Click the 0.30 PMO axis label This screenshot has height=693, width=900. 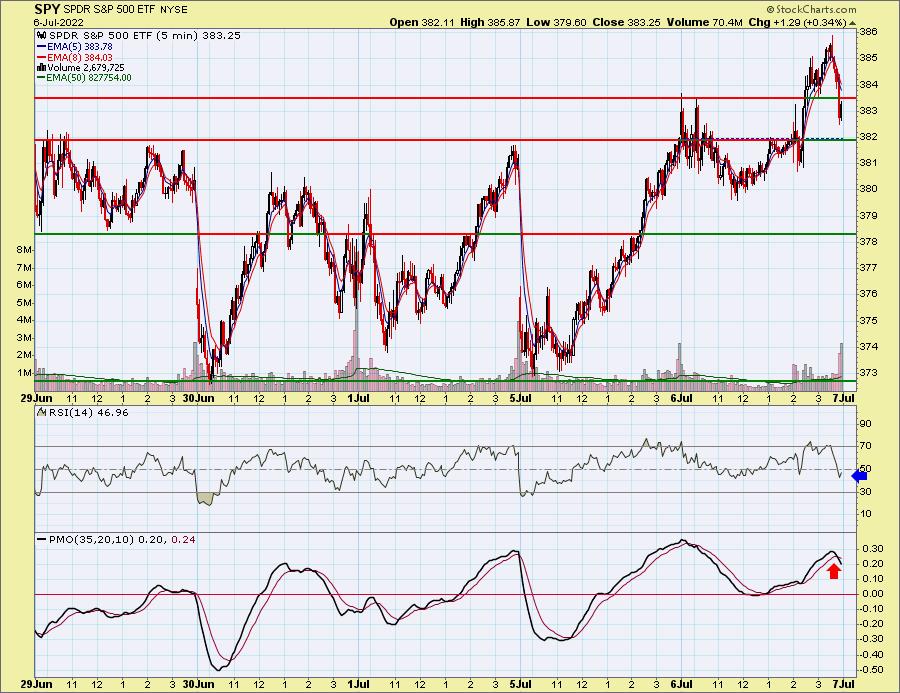coord(874,549)
